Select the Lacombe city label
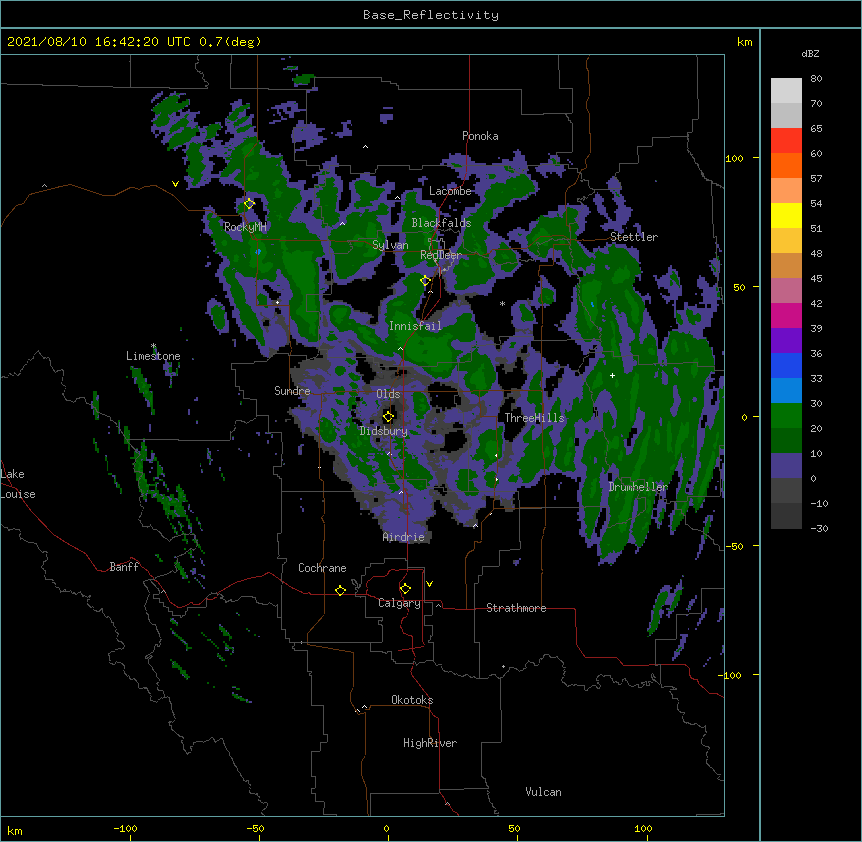The width and height of the screenshot is (862, 842). click(450, 191)
